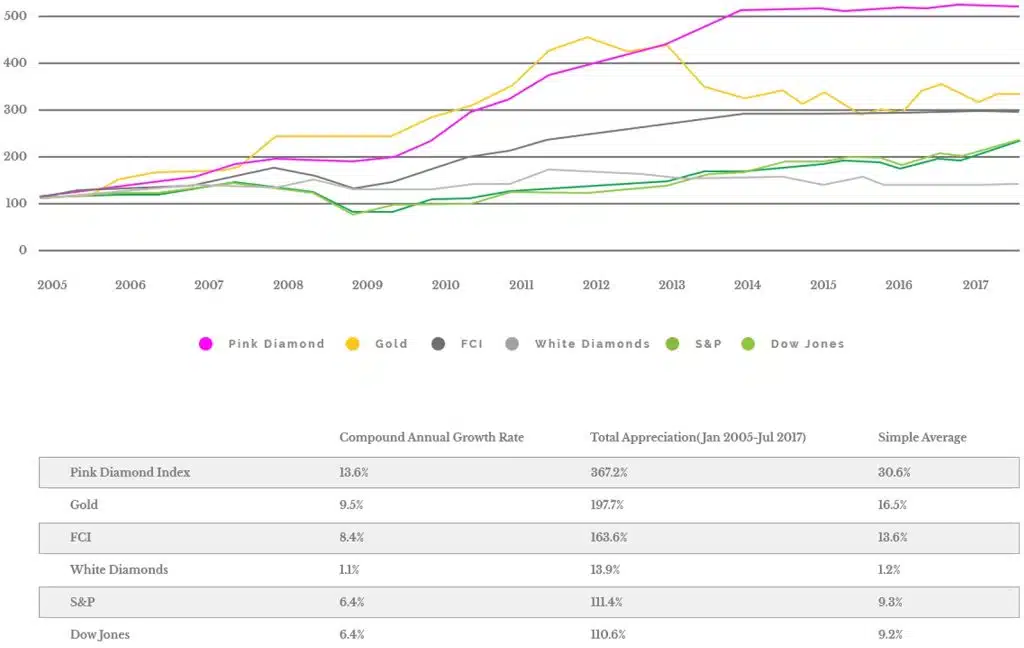
Task: Click the 1.1% White Diamonds growth rate
Action: point(349,570)
